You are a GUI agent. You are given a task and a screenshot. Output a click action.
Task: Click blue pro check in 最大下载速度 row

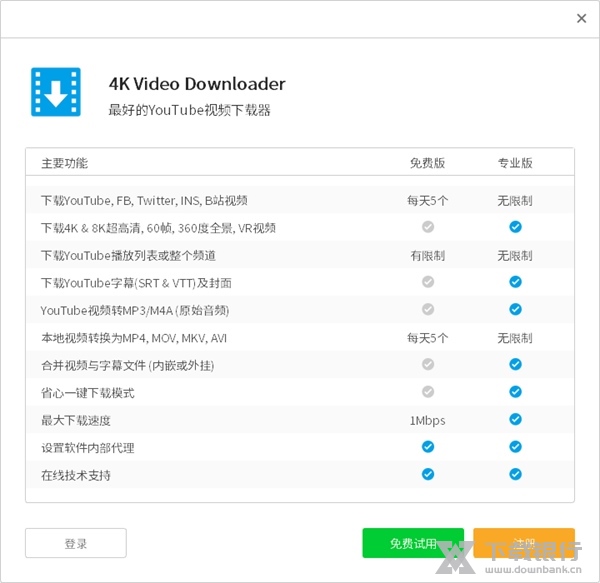tap(515, 419)
